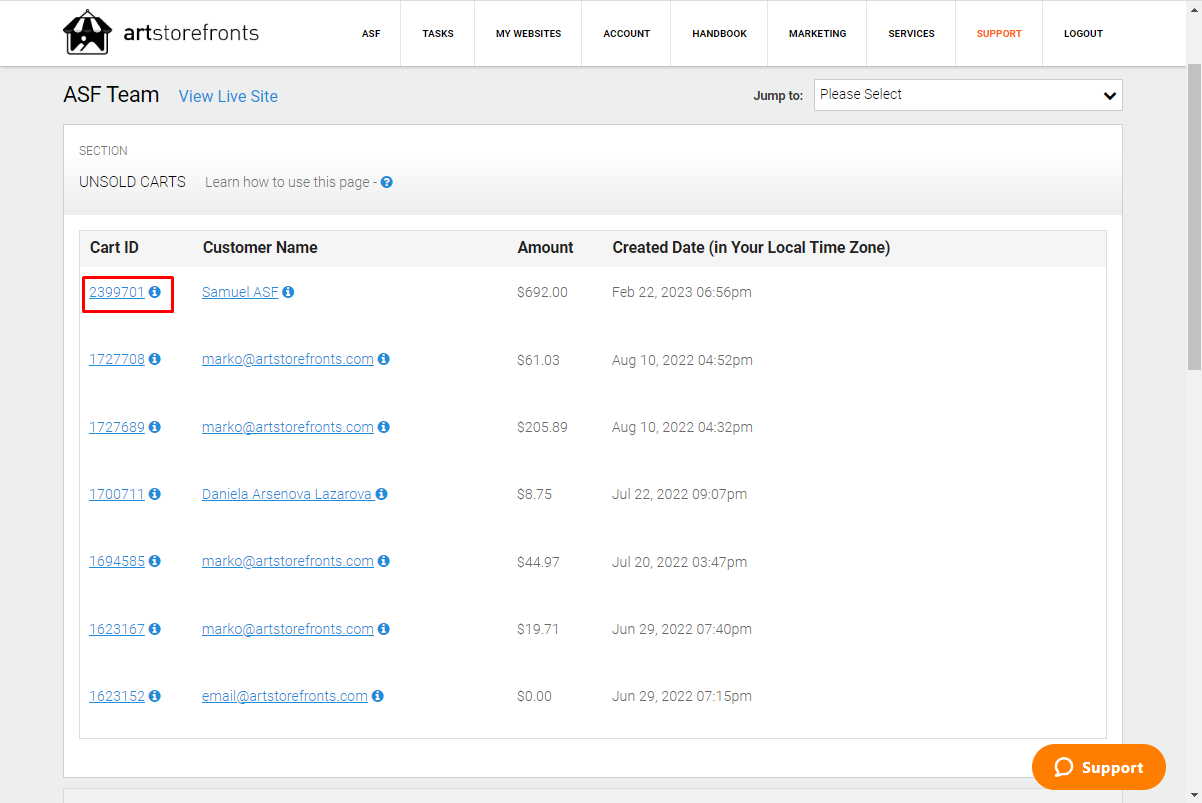
Task: Click info icon beside cart 1727708
Action: [x=155, y=359]
